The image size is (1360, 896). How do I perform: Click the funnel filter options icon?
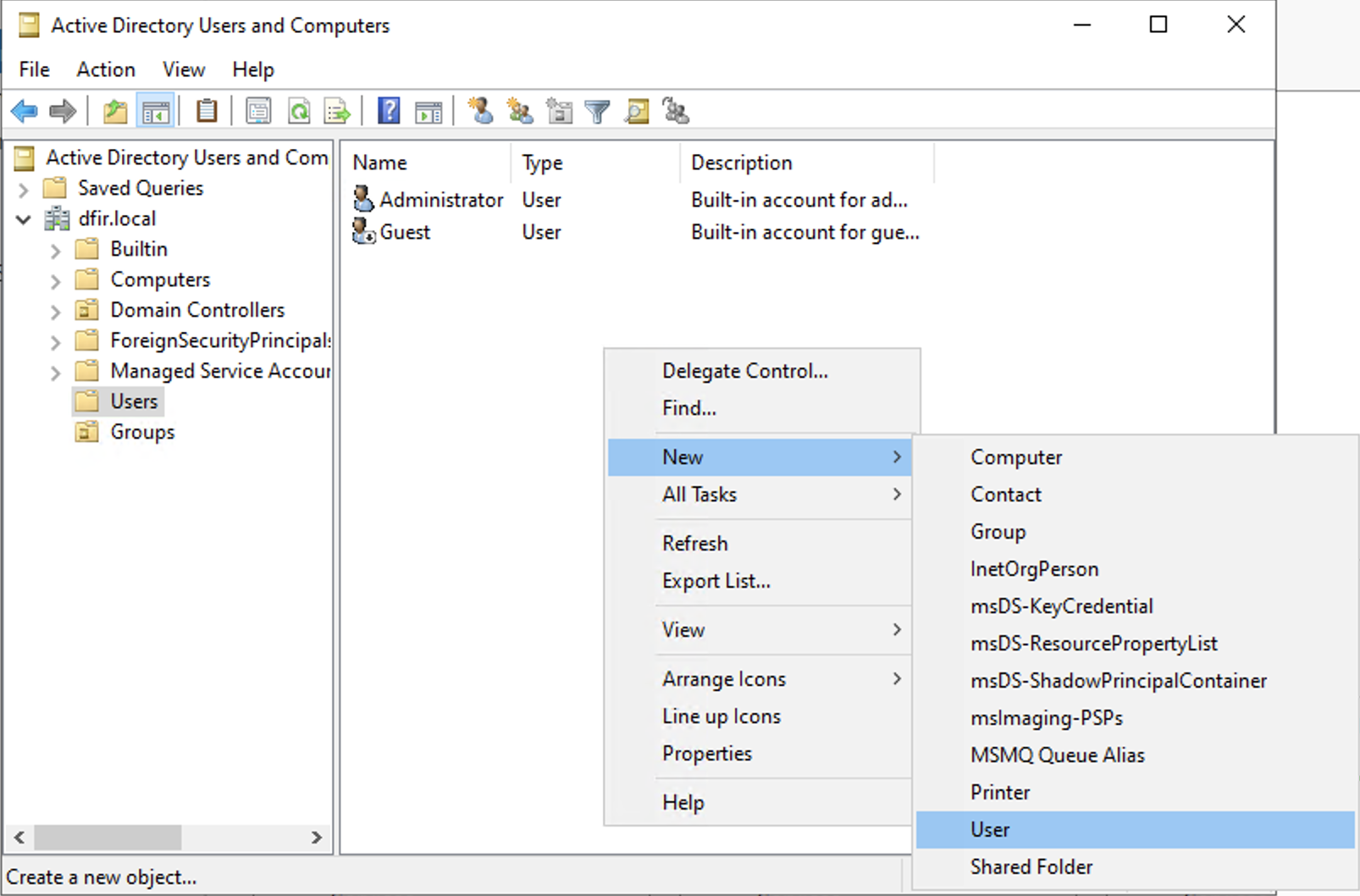click(598, 111)
